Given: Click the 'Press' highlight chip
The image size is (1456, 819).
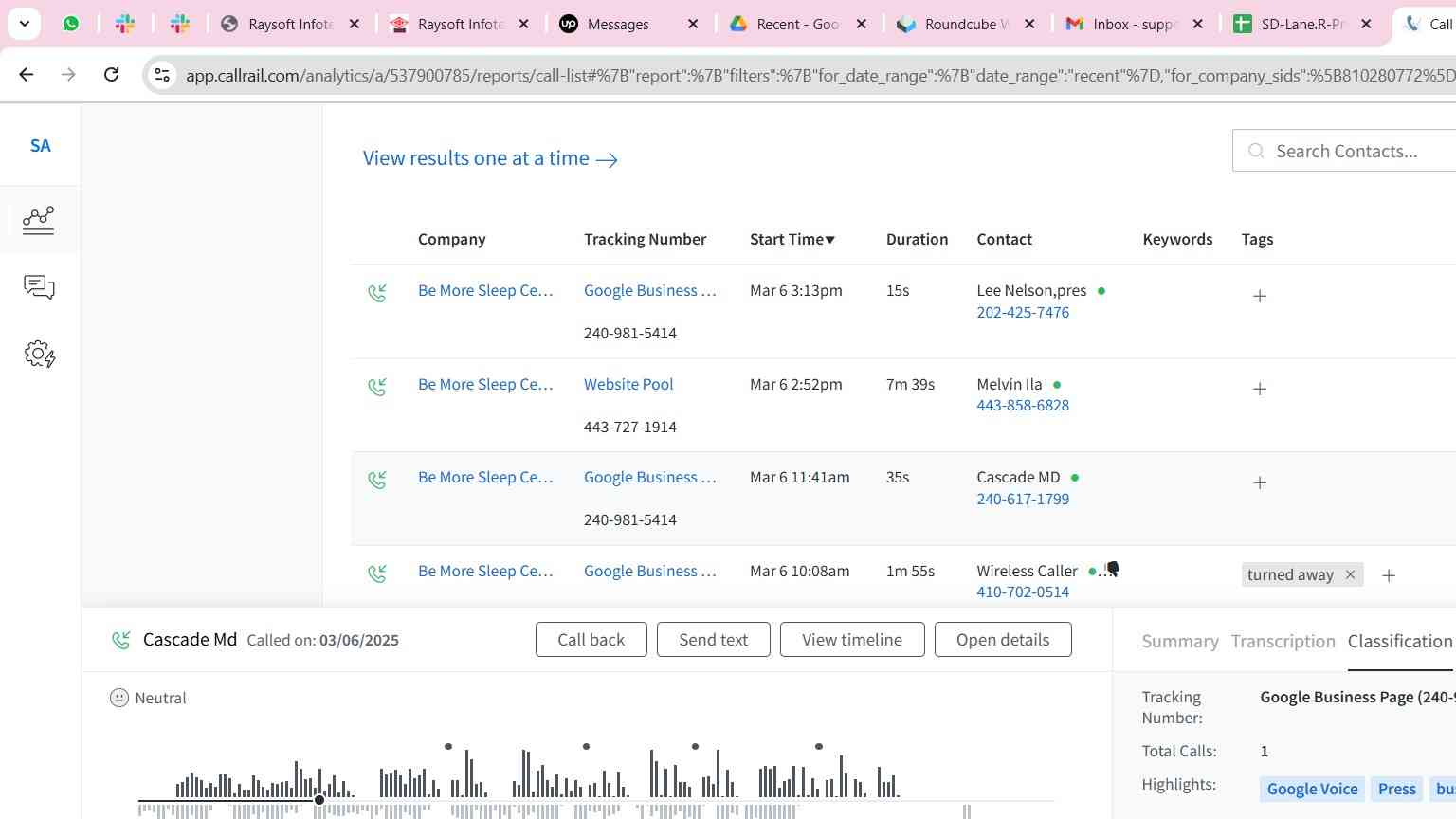Looking at the screenshot, I should click(1396, 789).
